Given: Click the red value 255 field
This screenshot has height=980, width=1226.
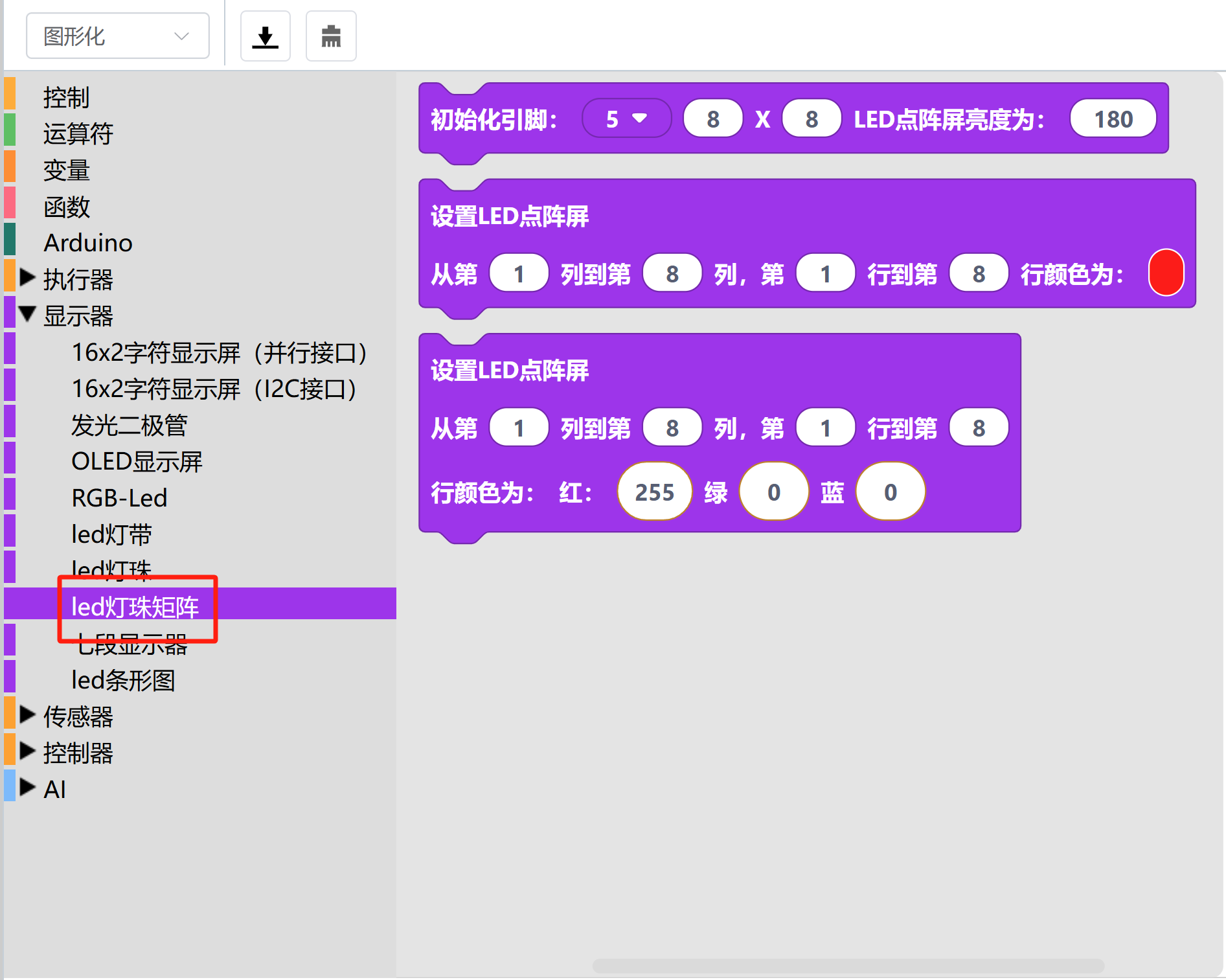Looking at the screenshot, I should [x=654, y=492].
